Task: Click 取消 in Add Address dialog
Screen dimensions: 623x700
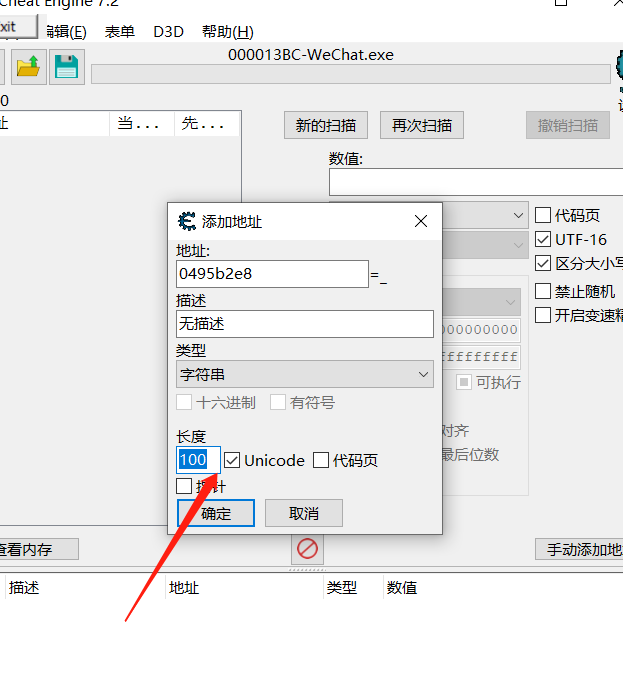Action: pyautogui.click(x=304, y=513)
